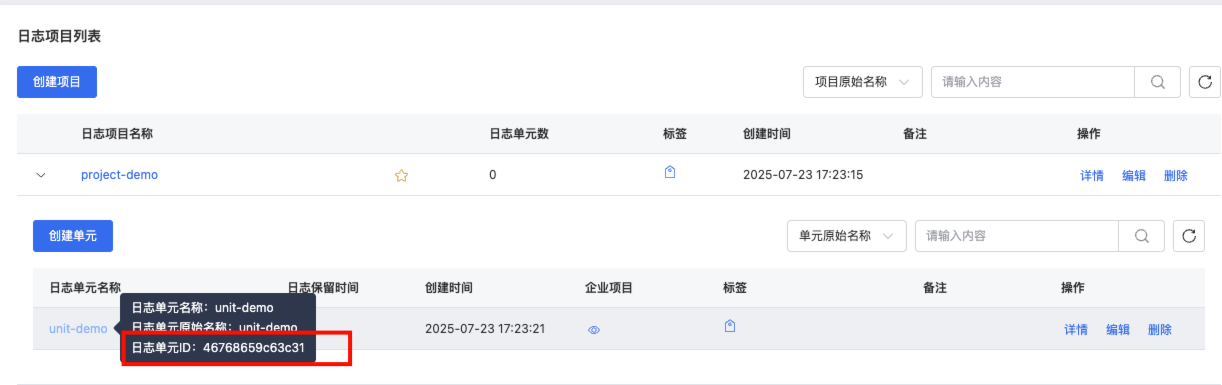Collapse the project-demo row chevron
Viewport: 1222px width, 385px height.
pos(41,175)
